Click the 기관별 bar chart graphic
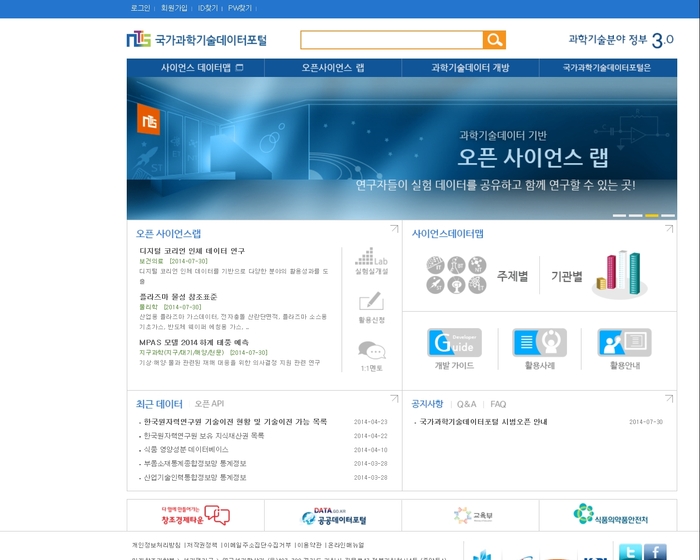The width and height of the screenshot is (700, 560). click(x=618, y=273)
